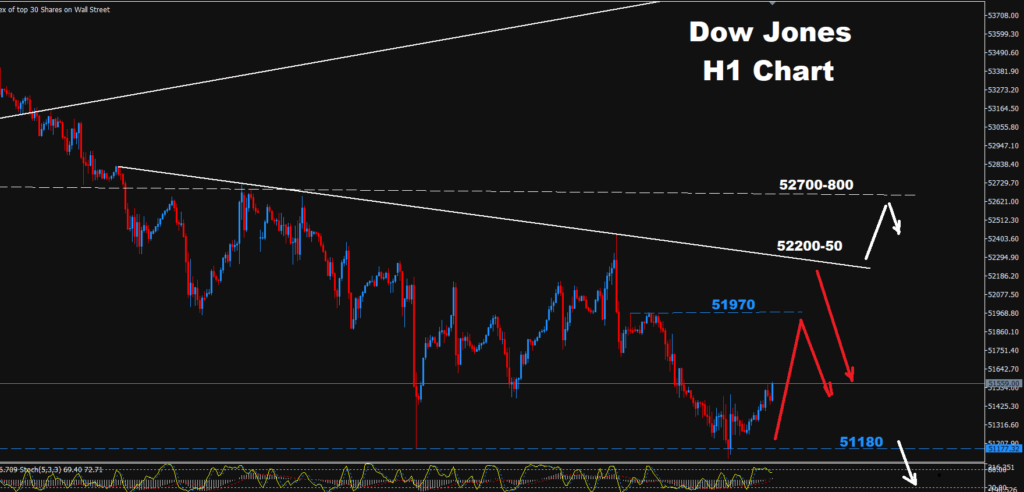This screenshot has width=1024, height=492.
Task: Click the 52729.70 price axis value
Action: point(1004,183)
